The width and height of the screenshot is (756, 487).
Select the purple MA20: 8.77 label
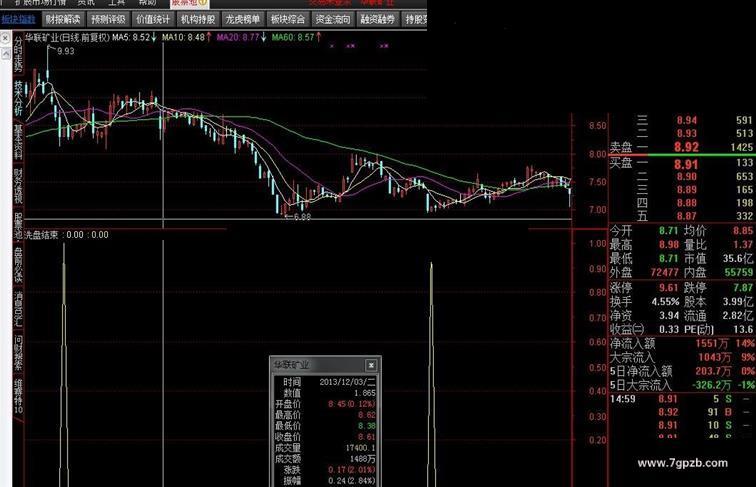[x=242, y=37]
